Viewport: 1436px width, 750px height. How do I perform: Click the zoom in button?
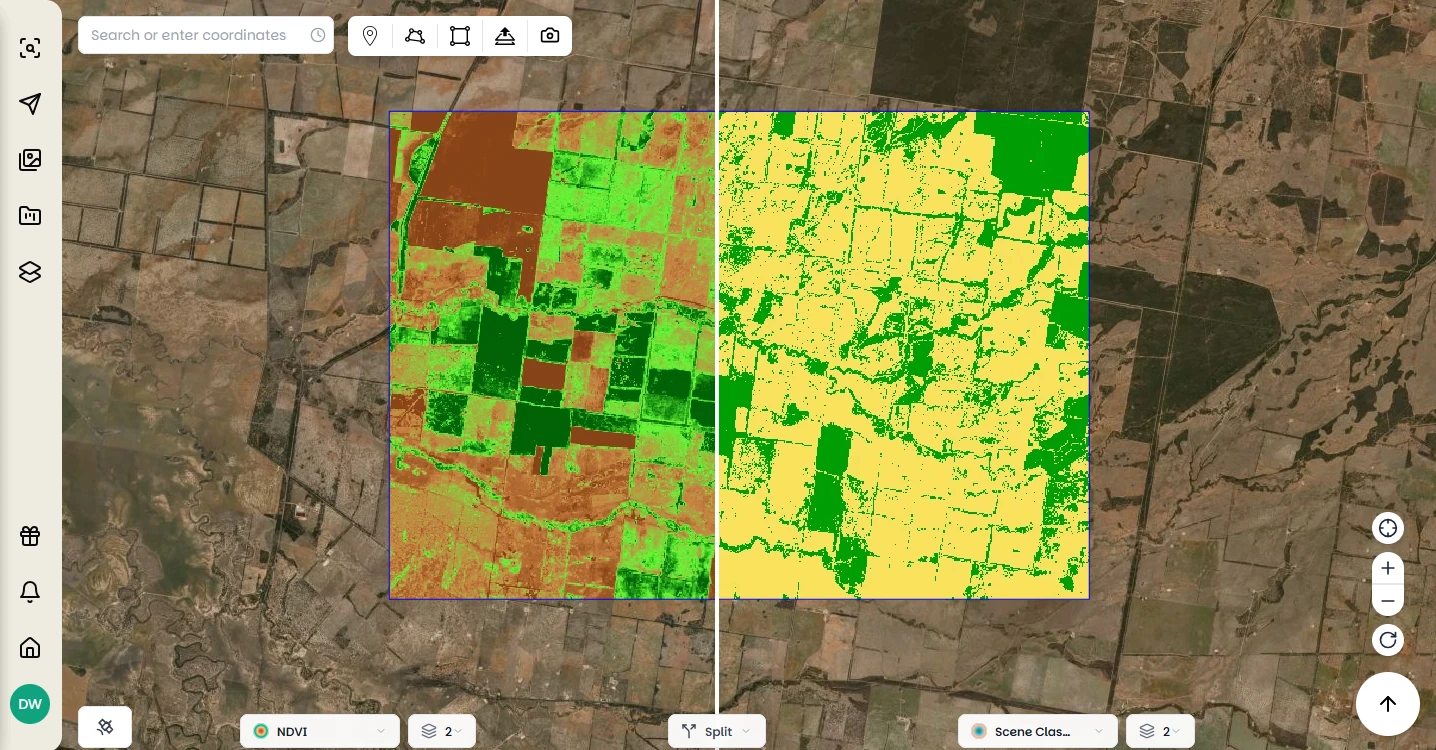click(1388, 568)
